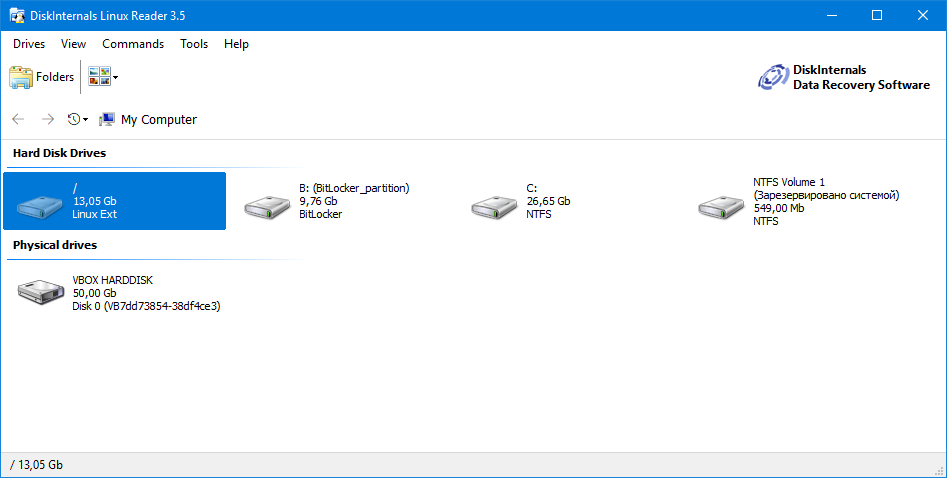Viewport: 947px width, 478px height.
Task: Maximize the Linux Reader window
Action: click(877, 16)
